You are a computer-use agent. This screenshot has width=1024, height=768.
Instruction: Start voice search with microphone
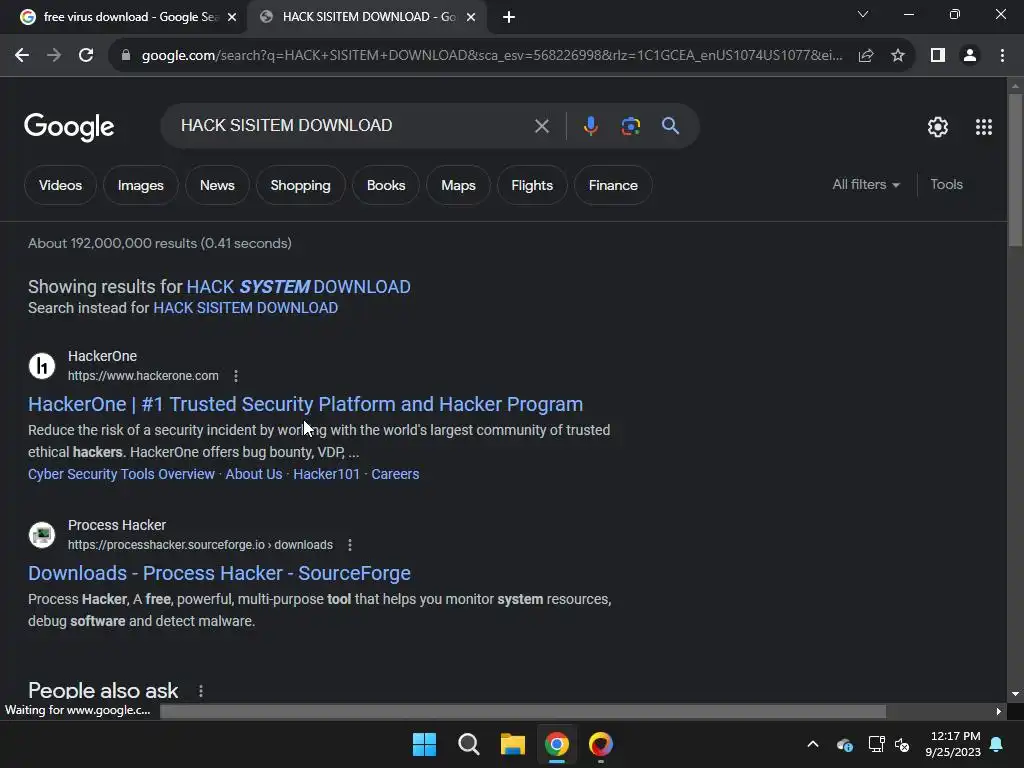tap(590, 126)
